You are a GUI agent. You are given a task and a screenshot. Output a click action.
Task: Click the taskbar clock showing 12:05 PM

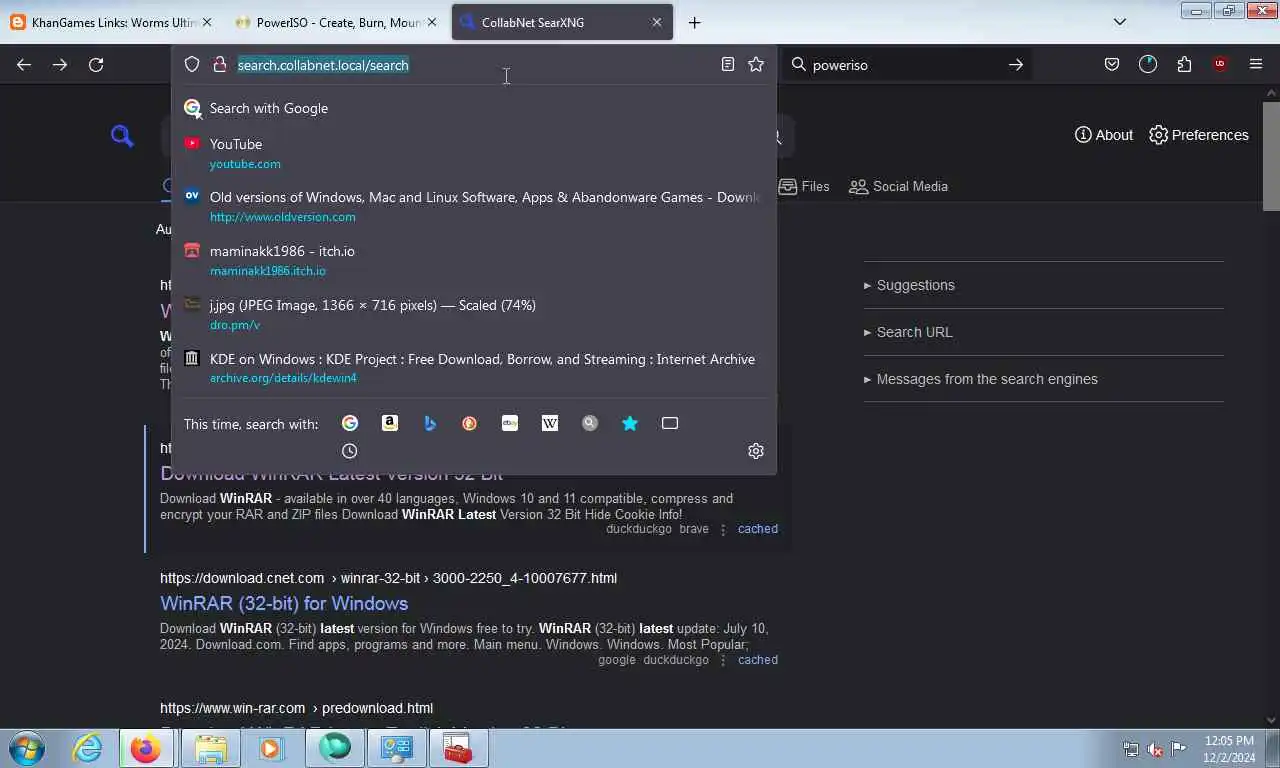(x=1229, y=749)
